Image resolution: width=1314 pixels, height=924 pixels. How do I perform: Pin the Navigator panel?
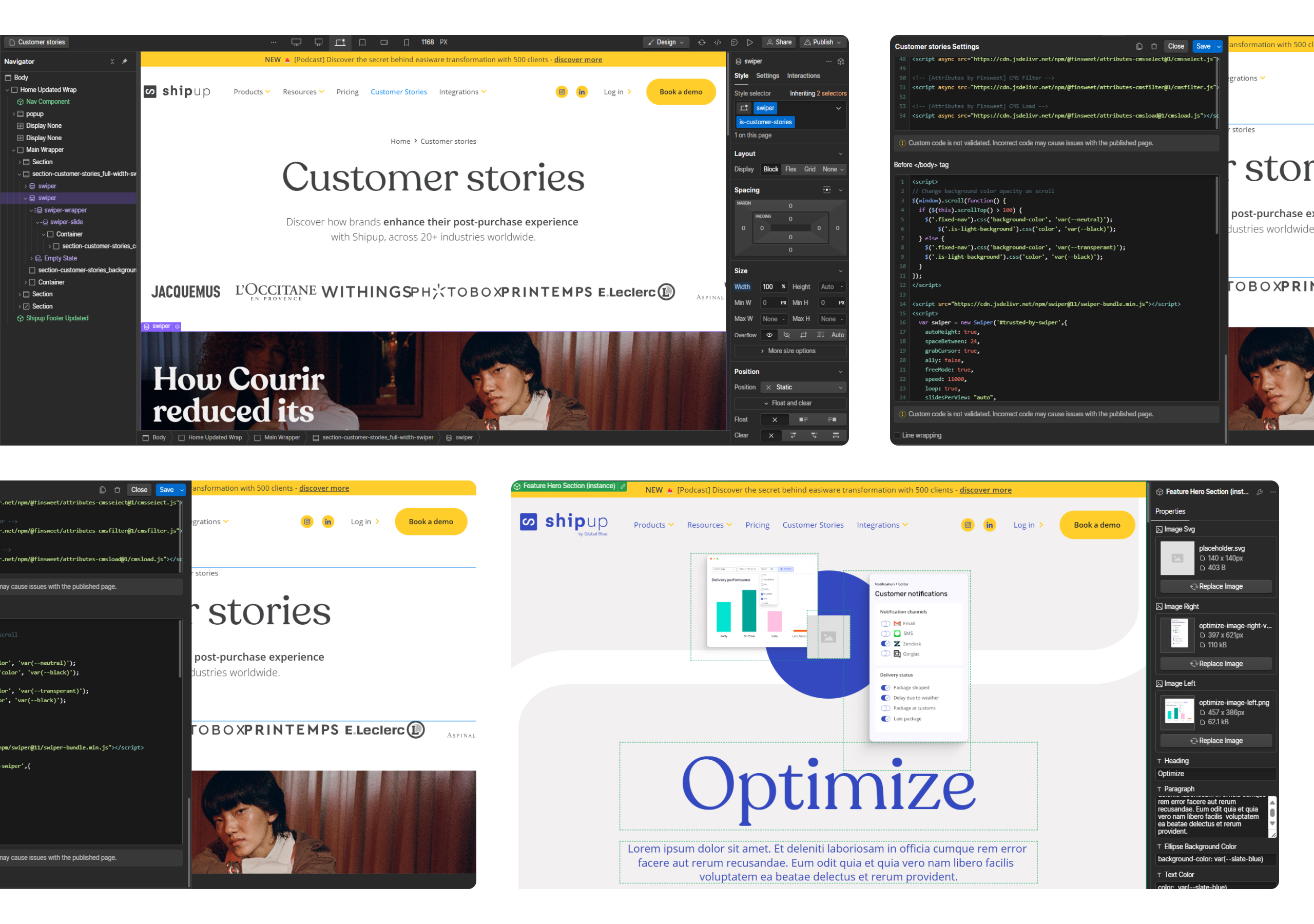pos(125,61)
